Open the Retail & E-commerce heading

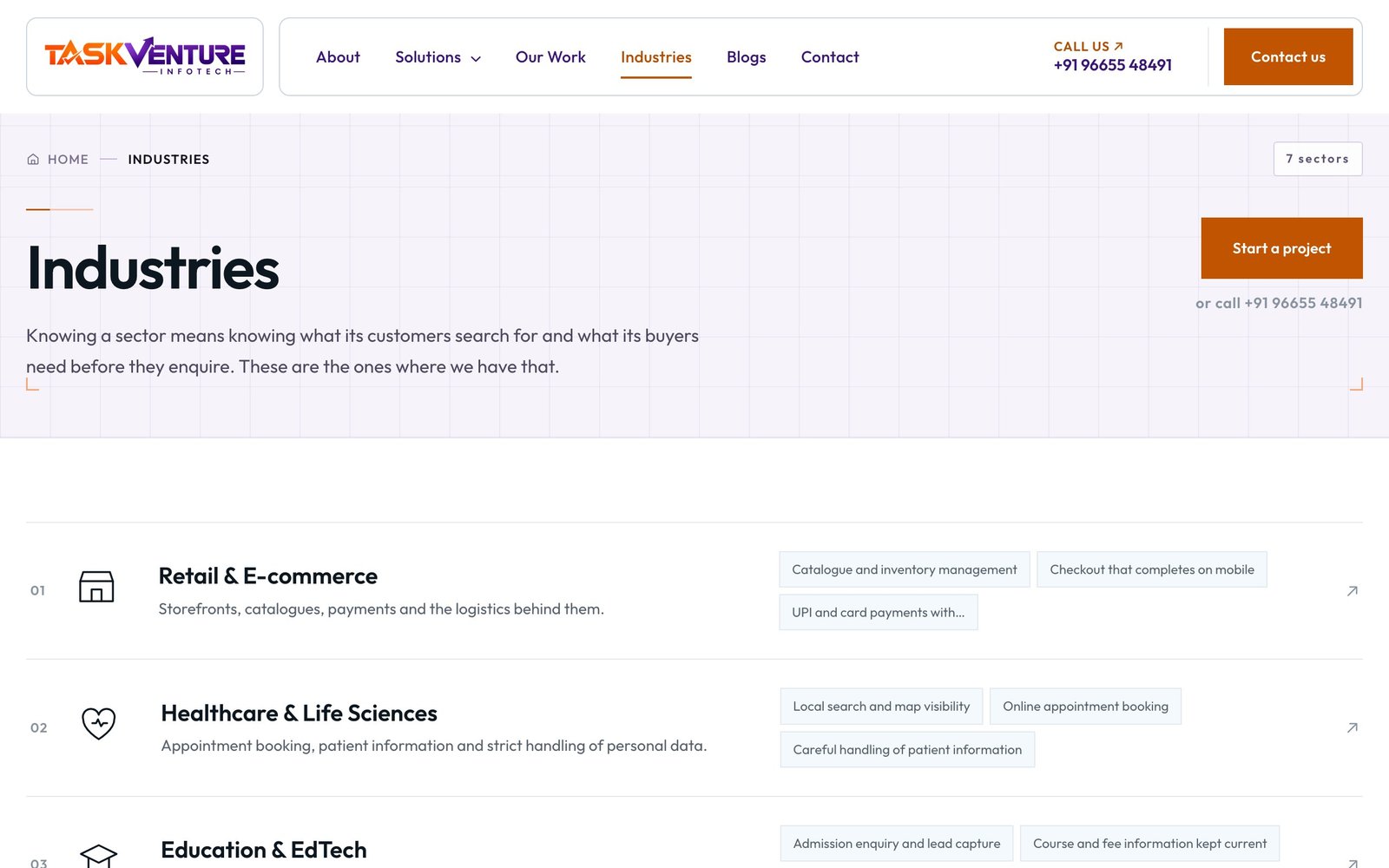tap(267, 576)
